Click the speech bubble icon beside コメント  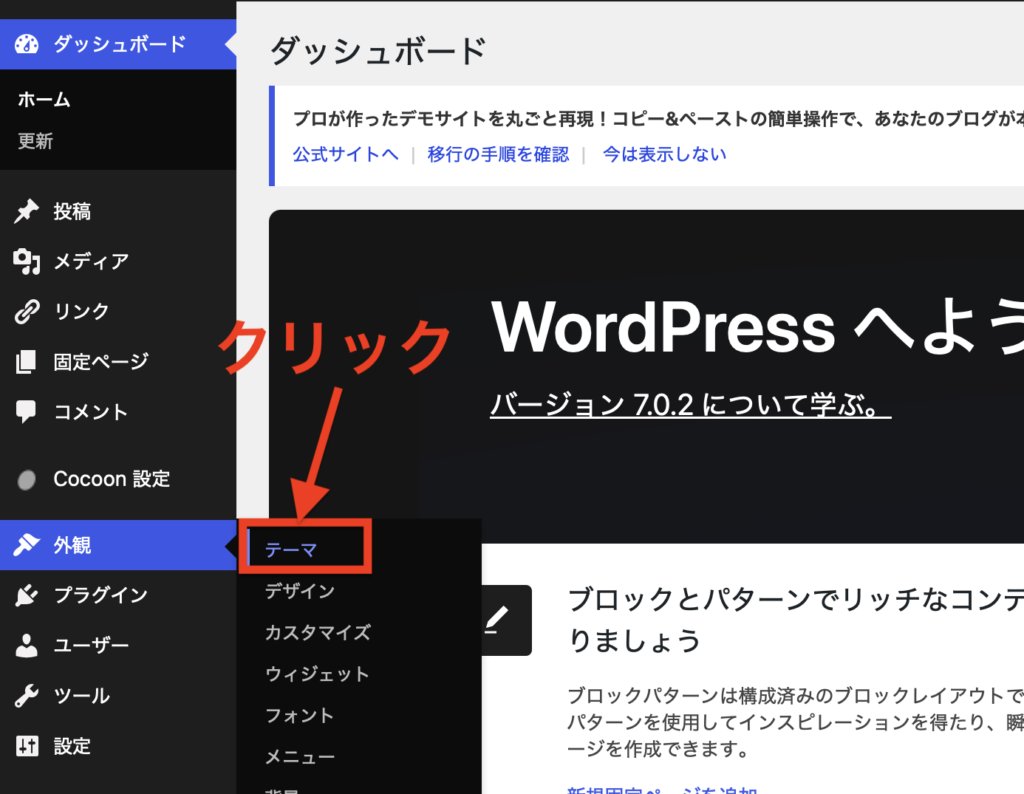(26, 411)
